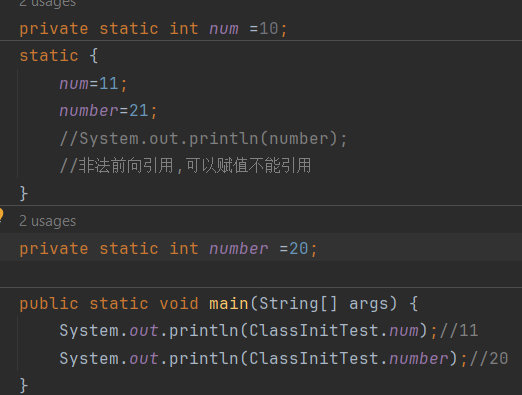Click the 'main' method name

pyautogui.click(x=229, y=304)
